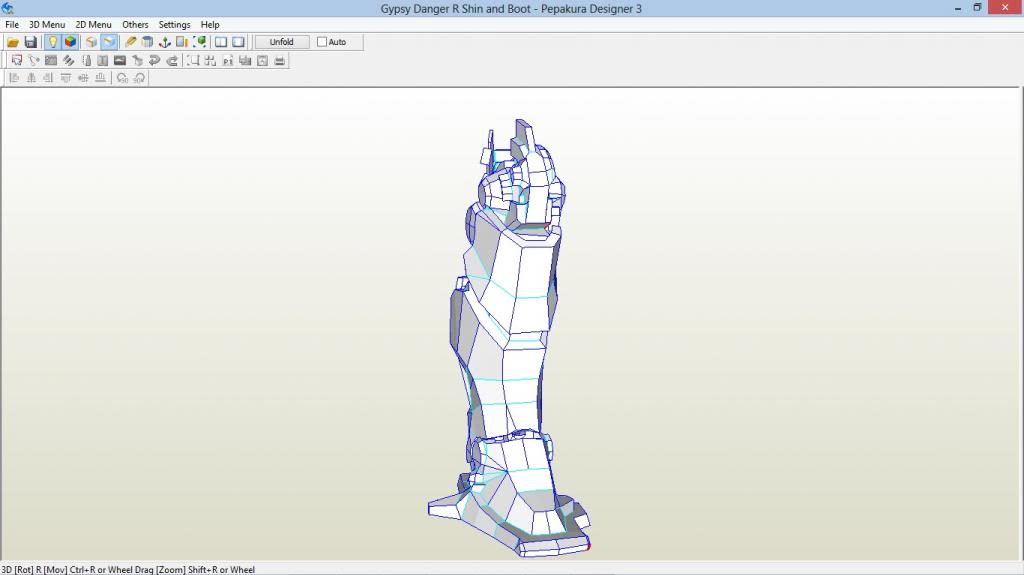Click the align top icon in the third toolbar
Viewport: 1024px width, 575px height.
65,78
